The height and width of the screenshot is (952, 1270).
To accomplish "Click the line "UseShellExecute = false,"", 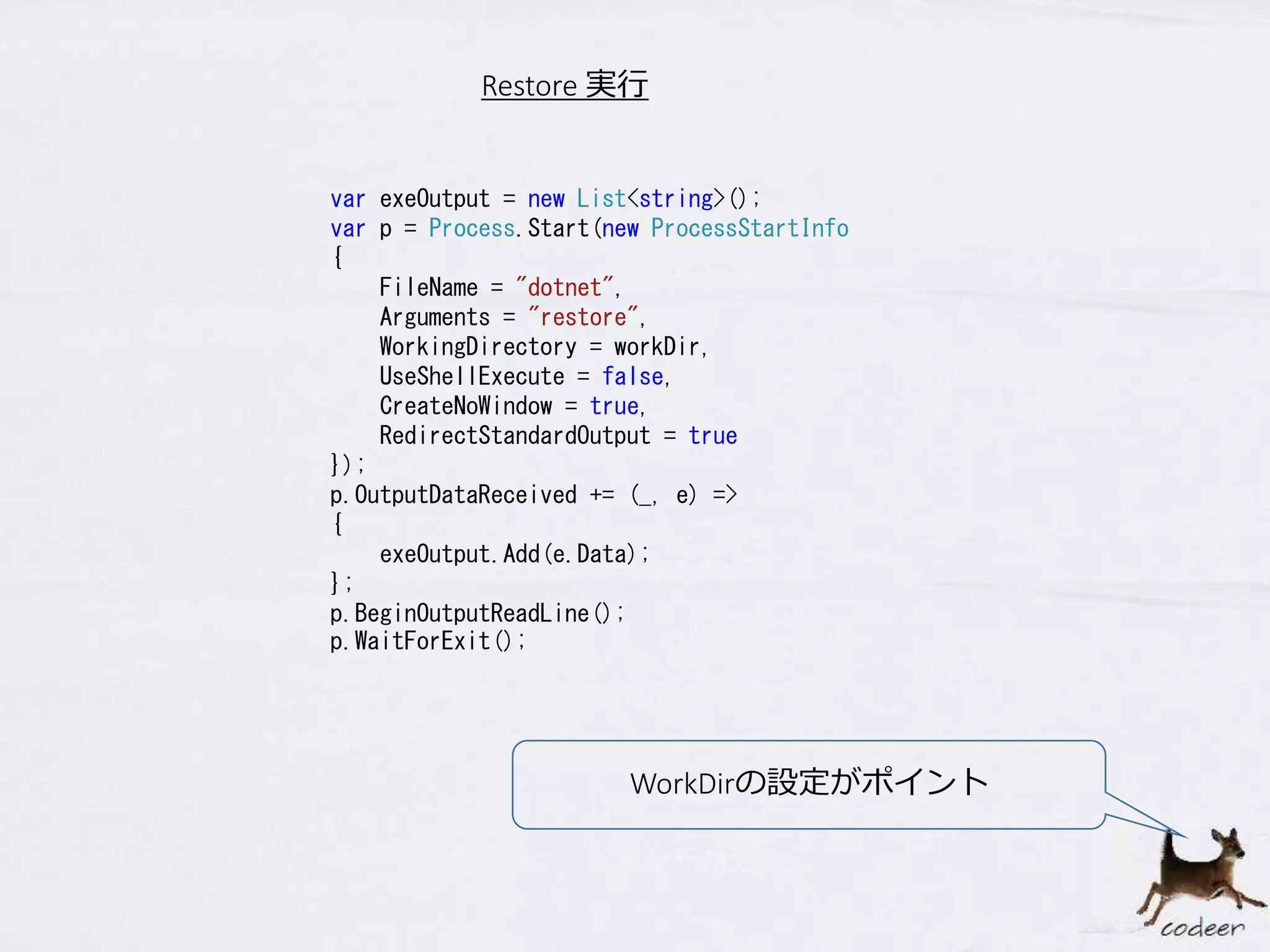I will (525, 376).
